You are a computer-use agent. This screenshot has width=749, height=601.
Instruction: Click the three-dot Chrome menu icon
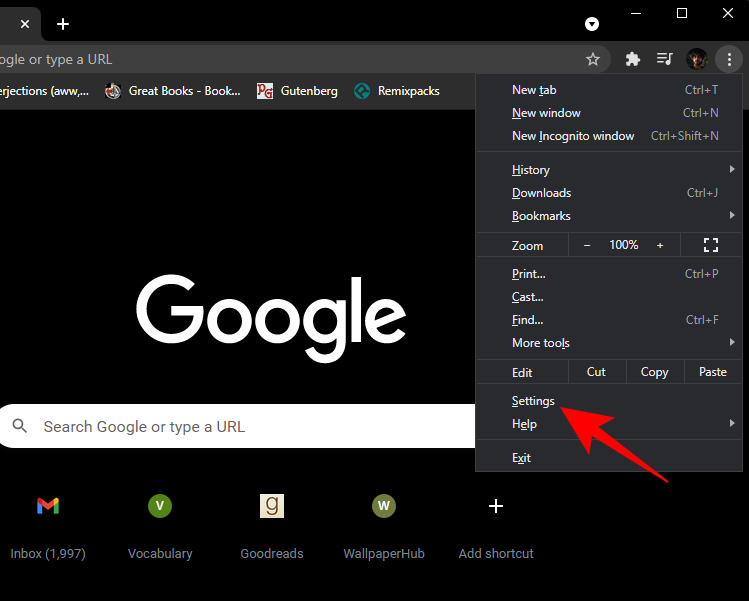729,59
